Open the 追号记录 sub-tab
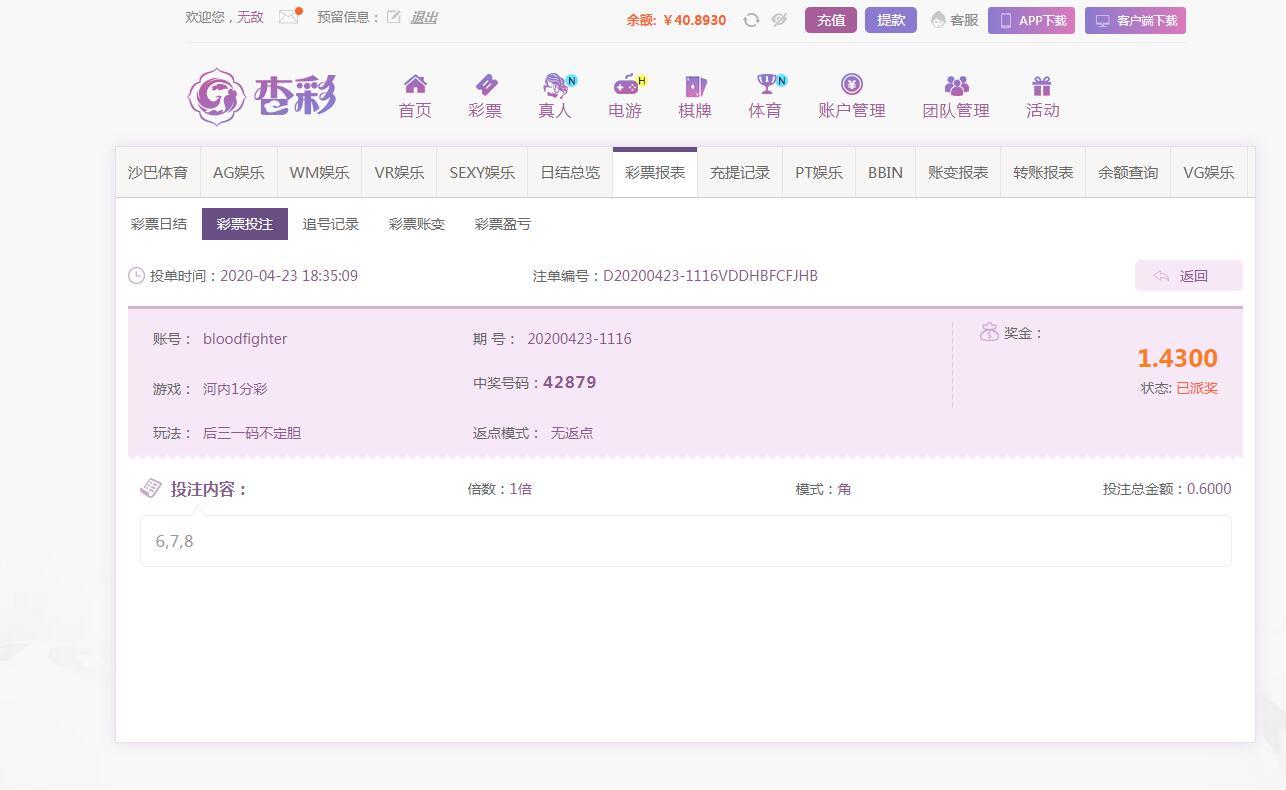The image size is (1286, 790). click(x=331, y=224)
